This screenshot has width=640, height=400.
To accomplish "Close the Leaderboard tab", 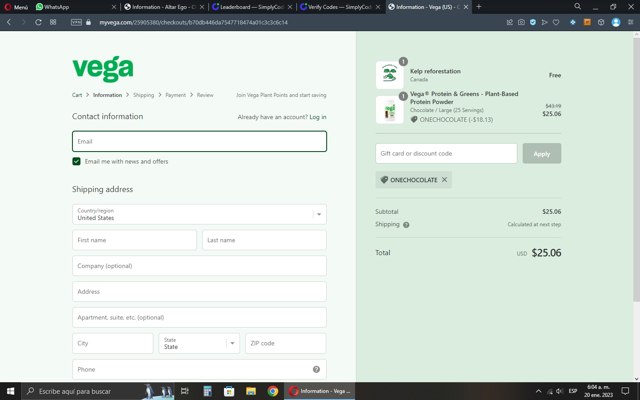I will tap(290, 7).
